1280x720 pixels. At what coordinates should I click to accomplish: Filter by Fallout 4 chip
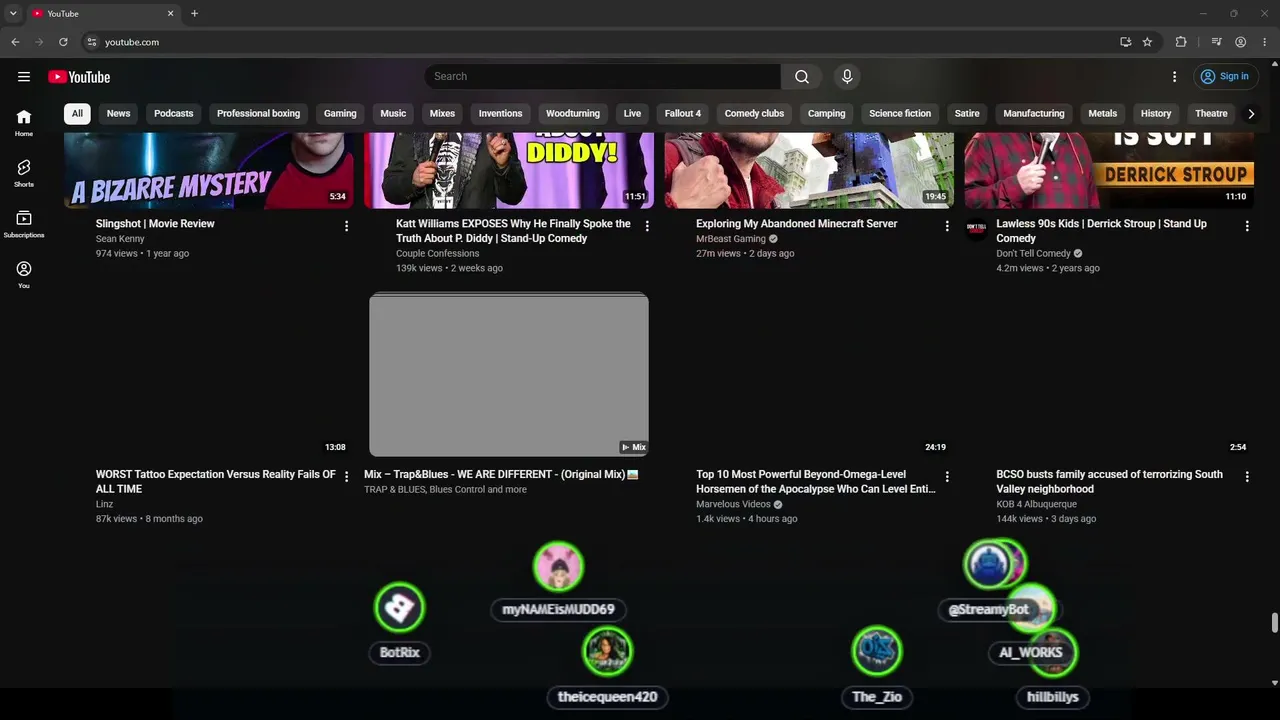pos(683,114)
